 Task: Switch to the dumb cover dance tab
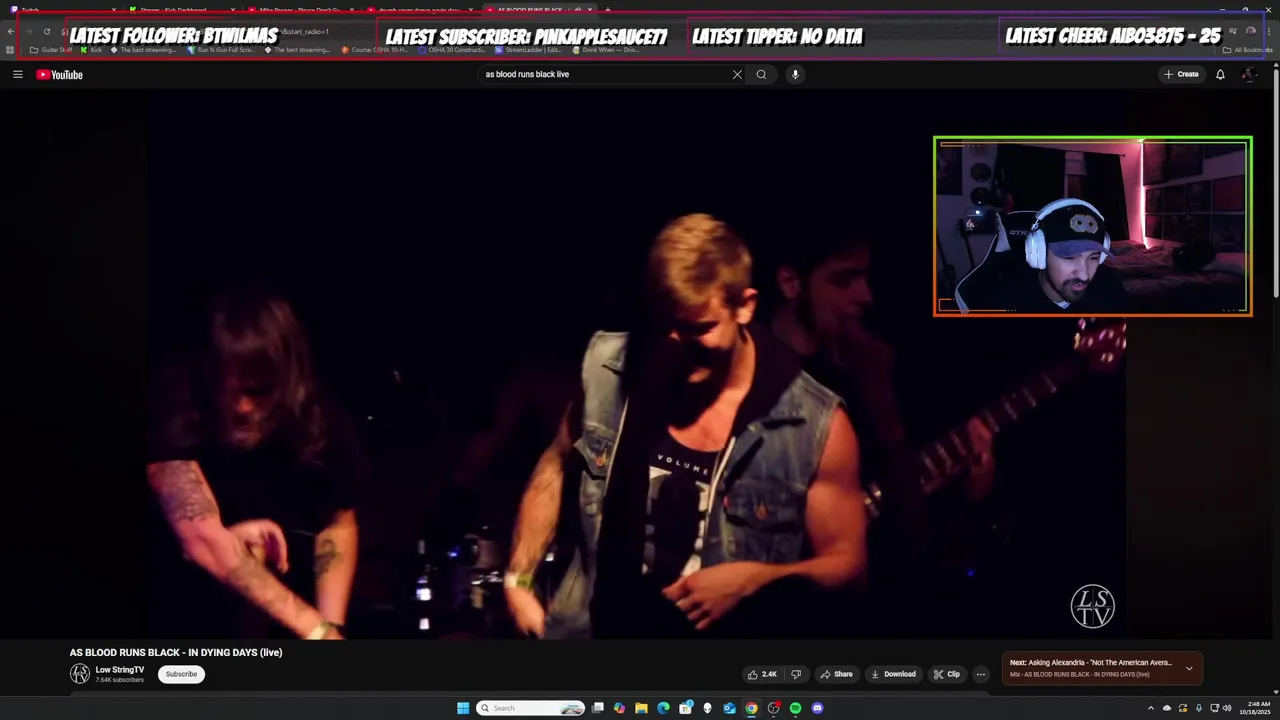point(420,10)
